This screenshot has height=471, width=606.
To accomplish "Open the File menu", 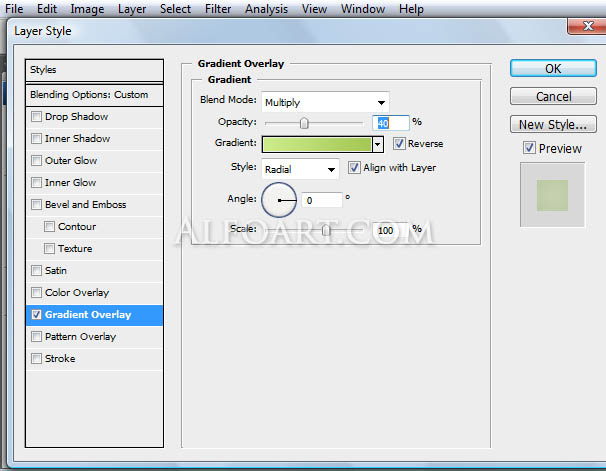I will coord(14,9).
